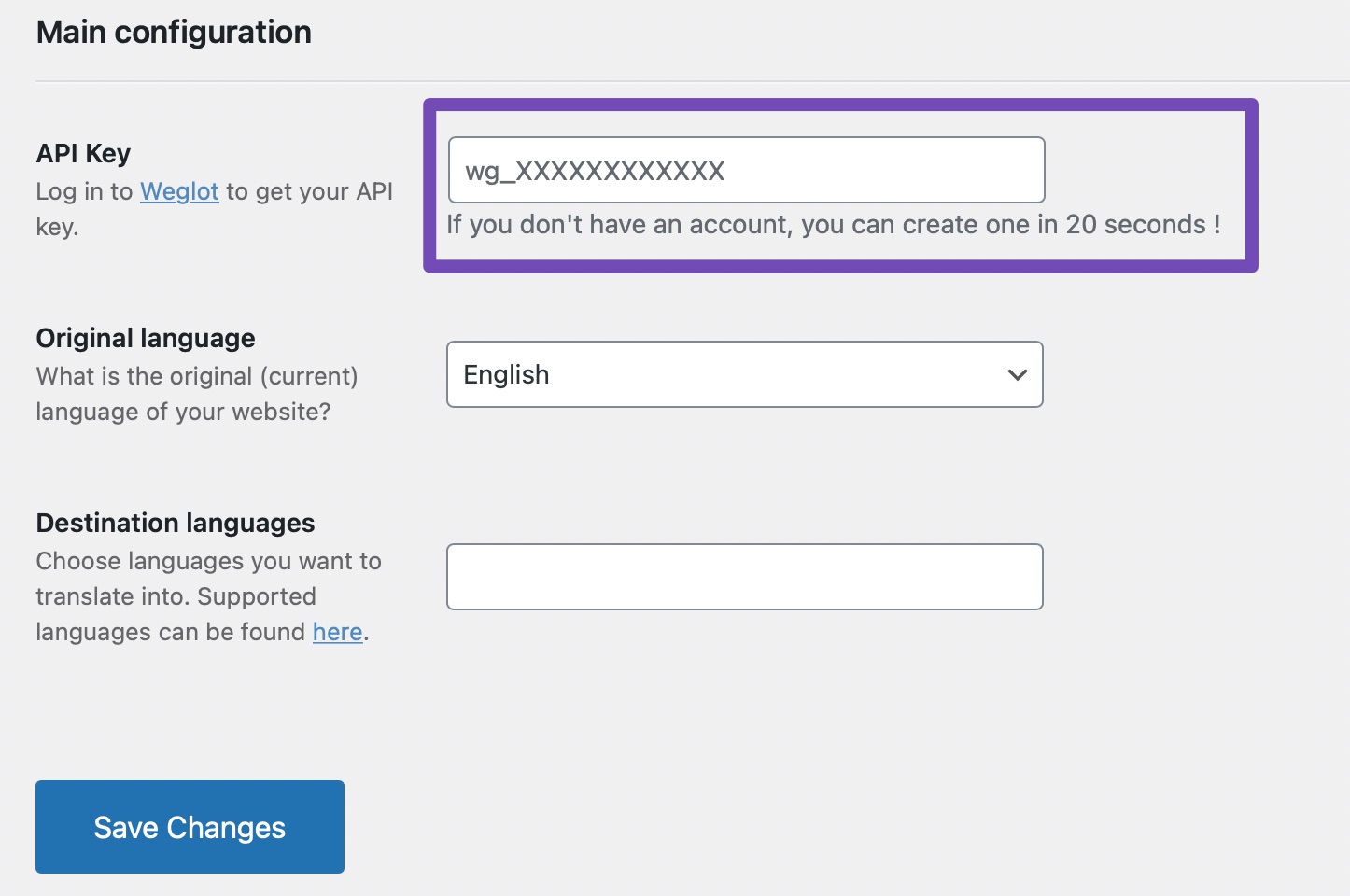Click the Original language label

click(x=145, y=337)
